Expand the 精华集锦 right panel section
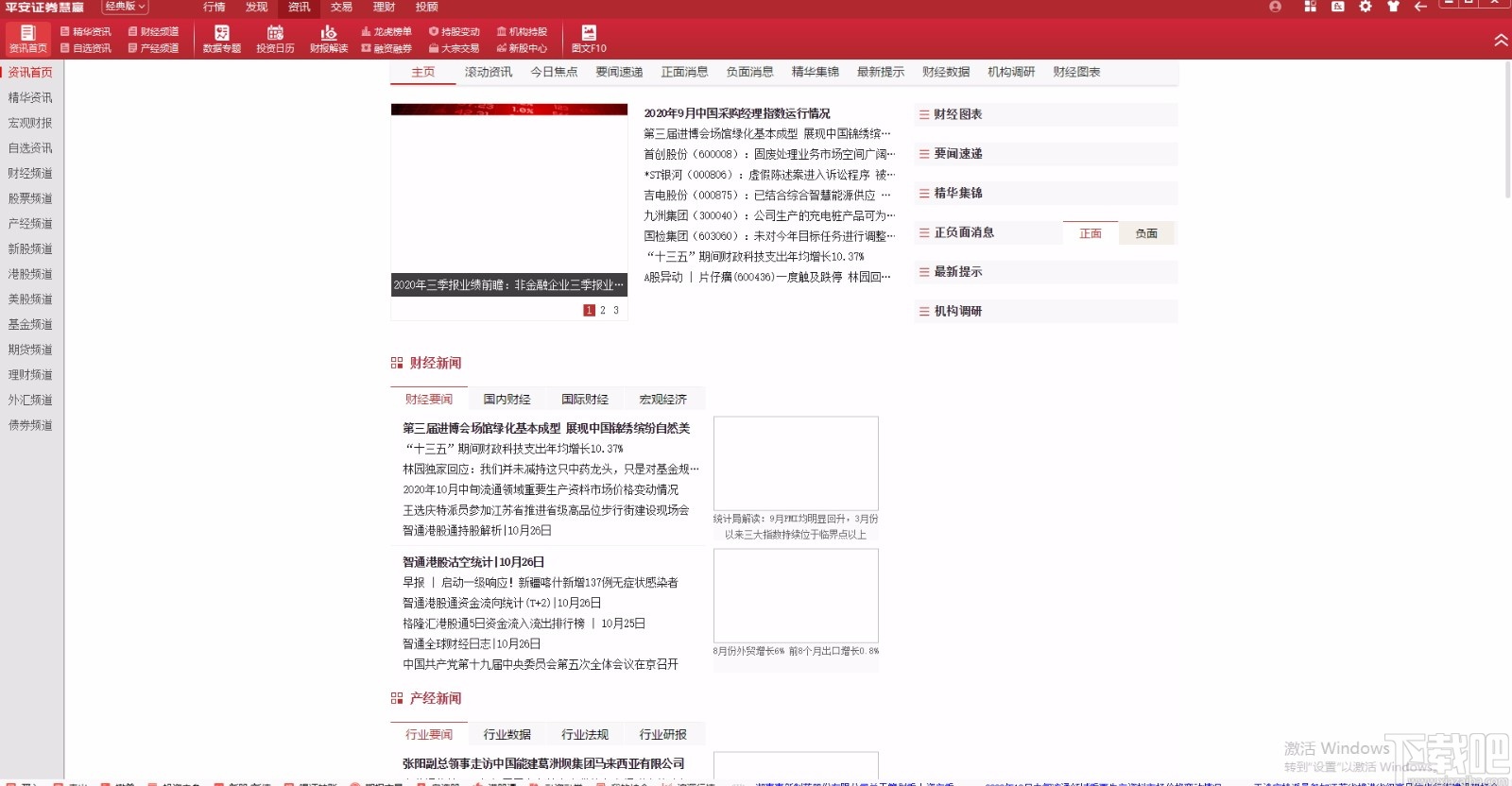This screenshot has height=786, width=1512. (x=1045, y=193)
